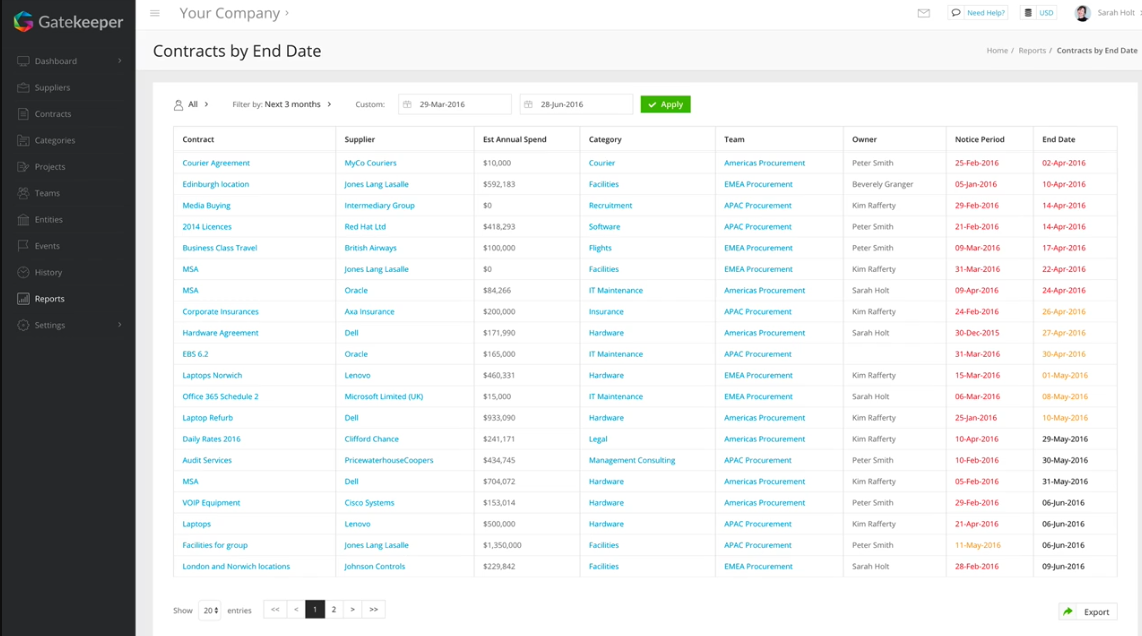Click the green arrow Export icon

1068,612
